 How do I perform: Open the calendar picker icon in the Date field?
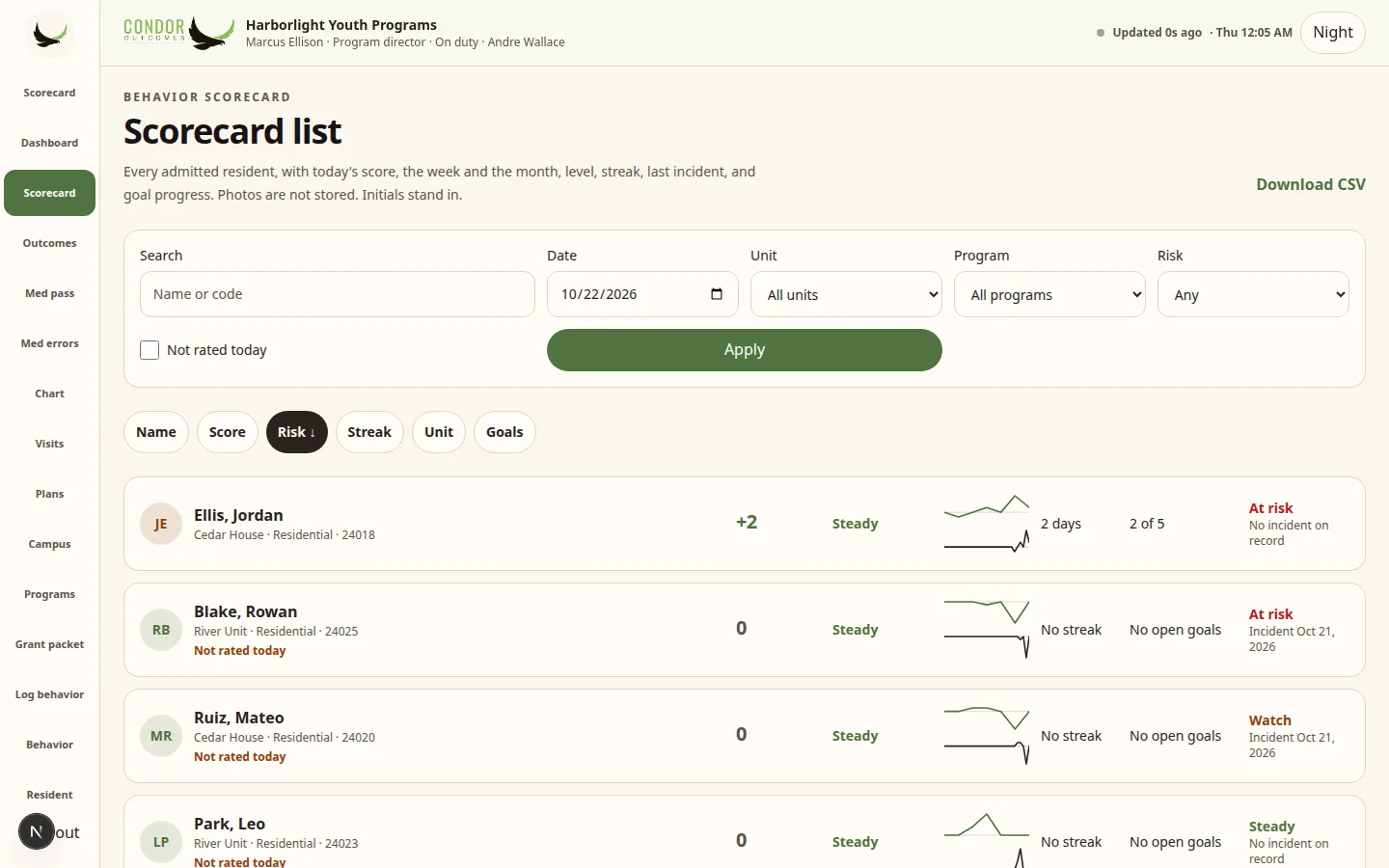[717, 294]
